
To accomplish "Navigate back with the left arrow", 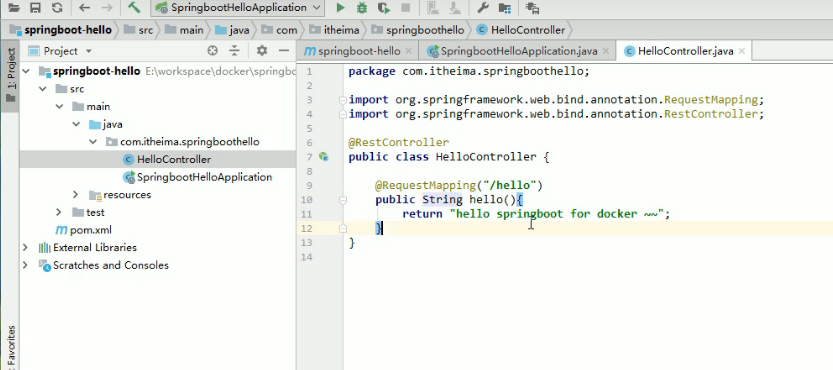I will 83,7.
